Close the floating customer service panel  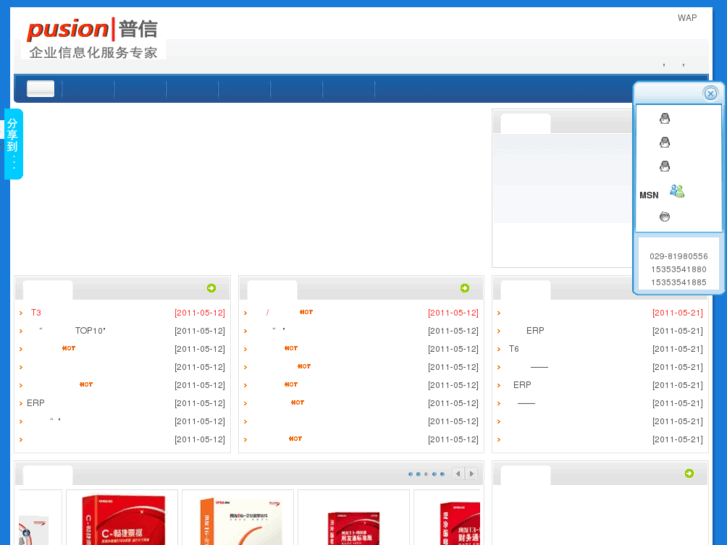coord(710,94)
